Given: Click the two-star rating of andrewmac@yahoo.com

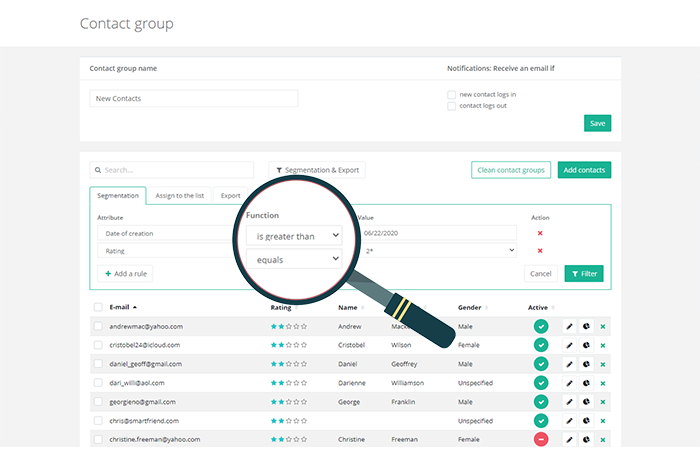Looking at the screenshot, I should tap(289, 326).
